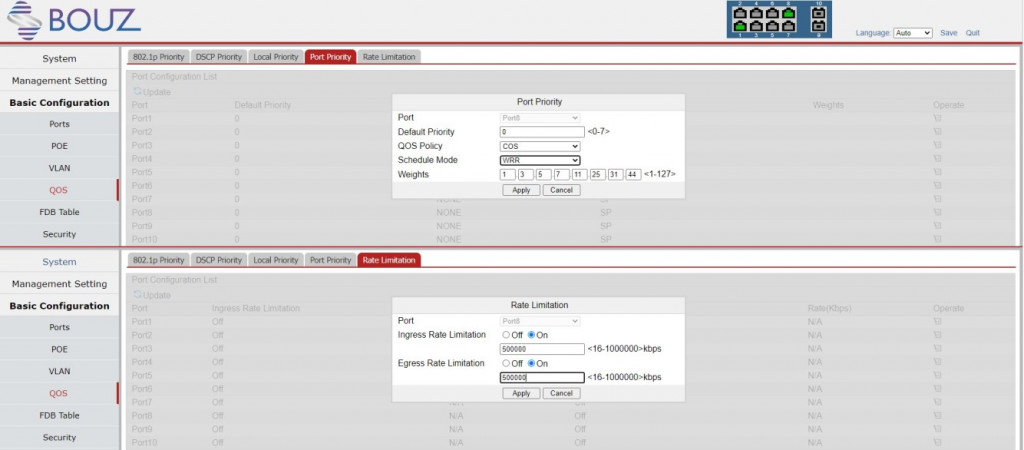Click port 2 icon in switch panel
Viewport: 1024px width, 450px height.
[740, 13]
